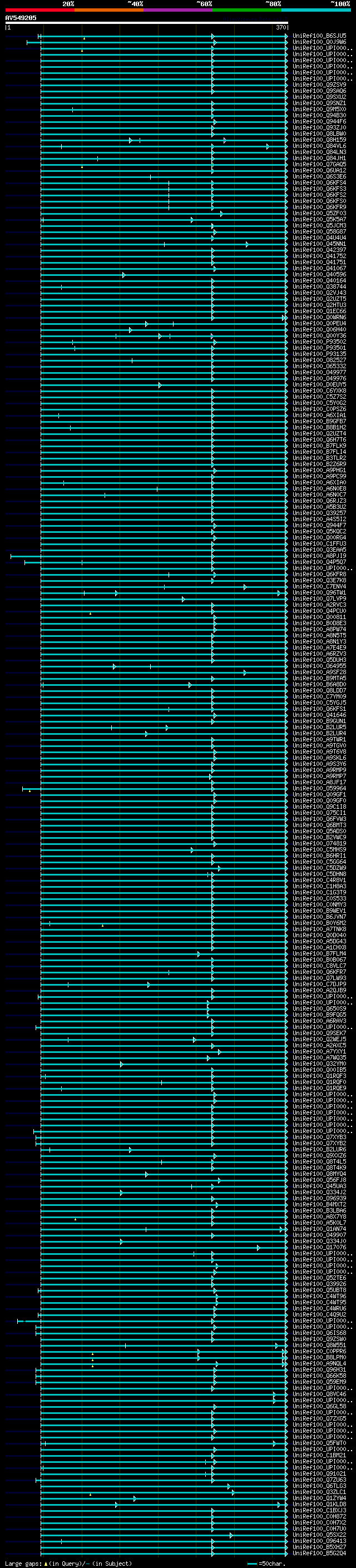Click the white query sequence ruler bar
356x1568 pixels.
click(x=147, y=22)
